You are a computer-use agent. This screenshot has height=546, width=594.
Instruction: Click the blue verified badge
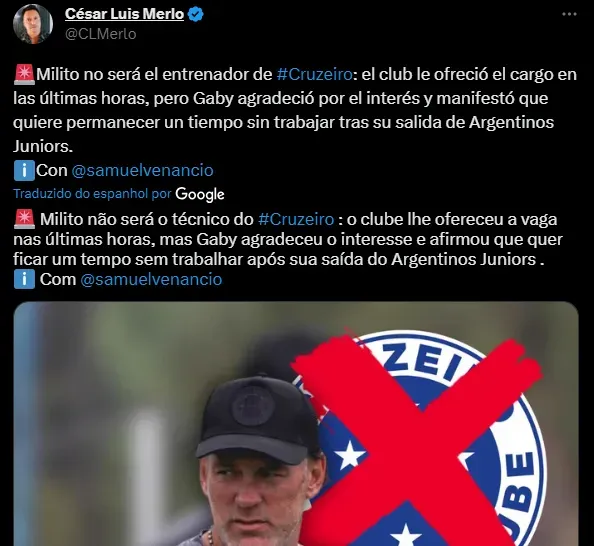[195, 14]
